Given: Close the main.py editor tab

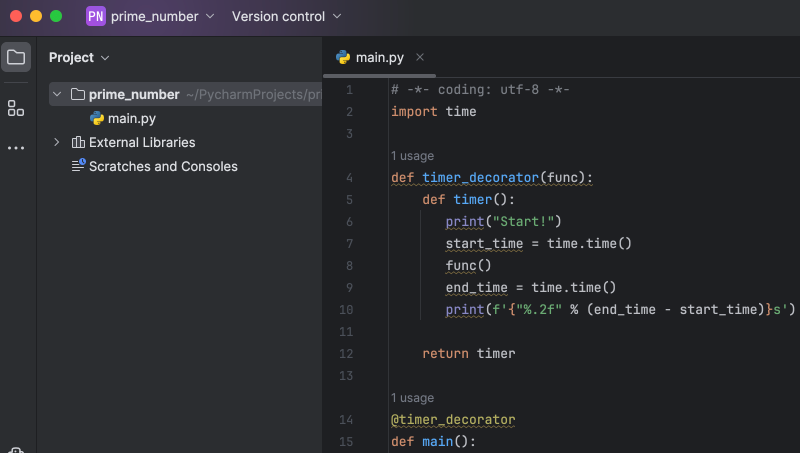Looking at the screenshot, I should (420, 57).
